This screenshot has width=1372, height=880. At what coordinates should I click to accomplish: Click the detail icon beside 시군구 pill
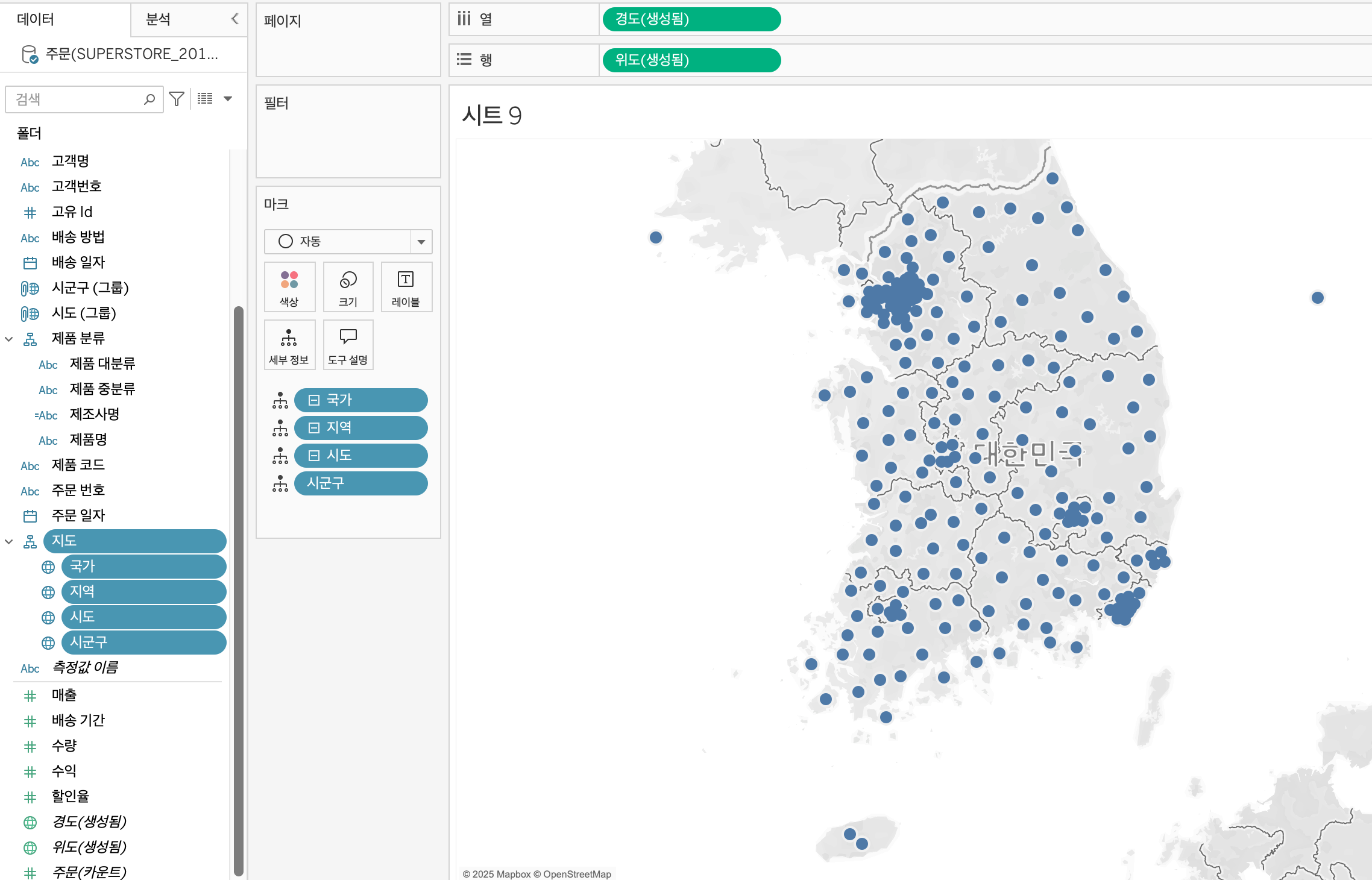click(x=280, y=483)
